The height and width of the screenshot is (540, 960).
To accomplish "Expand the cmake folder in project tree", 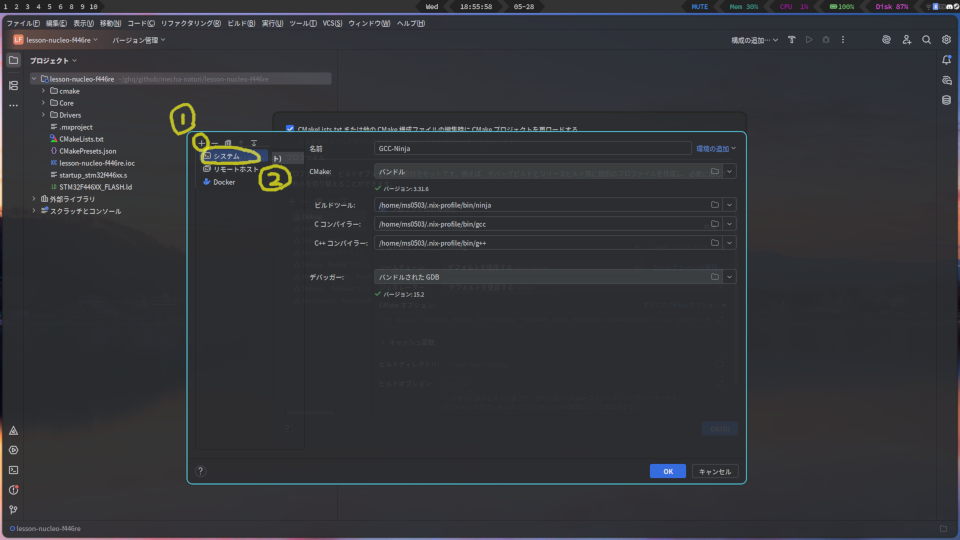I will click(x=43, y=91).
